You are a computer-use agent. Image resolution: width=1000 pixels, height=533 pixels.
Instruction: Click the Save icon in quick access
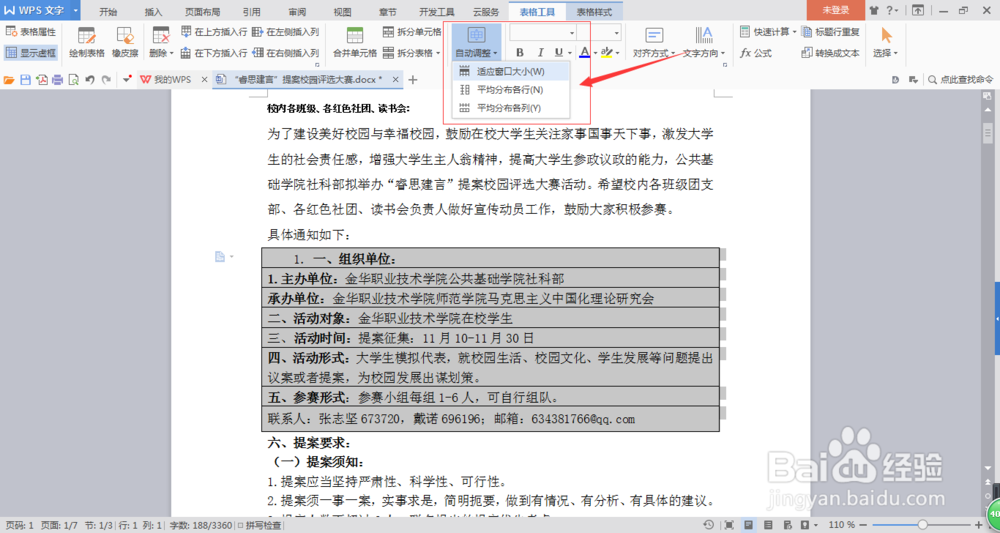point(26,80)
